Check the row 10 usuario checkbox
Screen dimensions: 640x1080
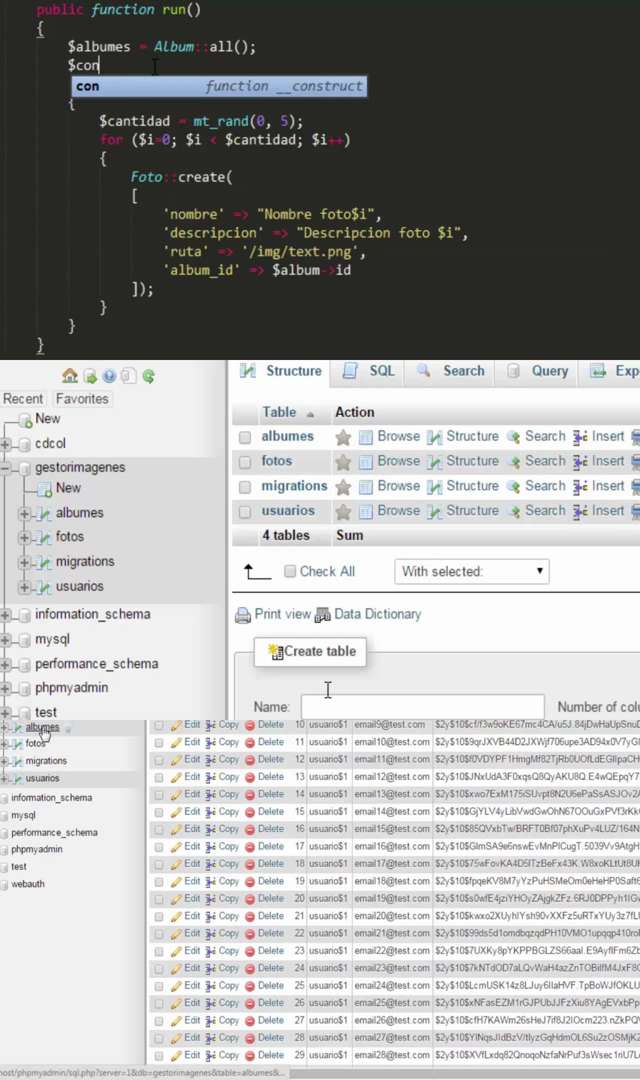pos(159,725)
